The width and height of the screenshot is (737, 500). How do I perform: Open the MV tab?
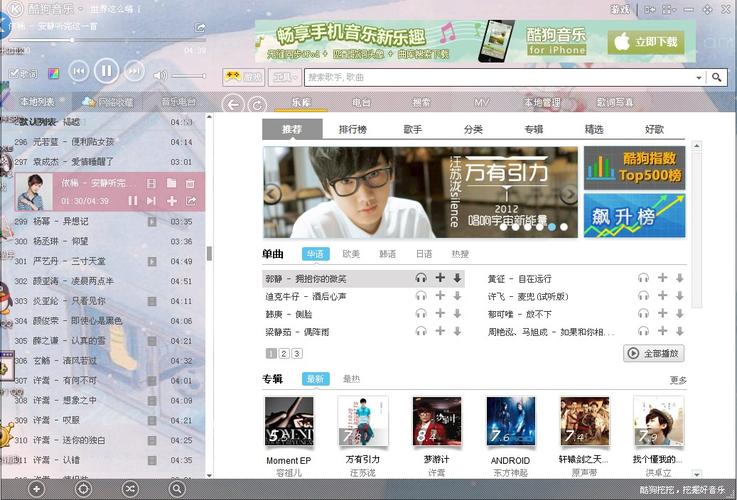[x=481, y=102]
